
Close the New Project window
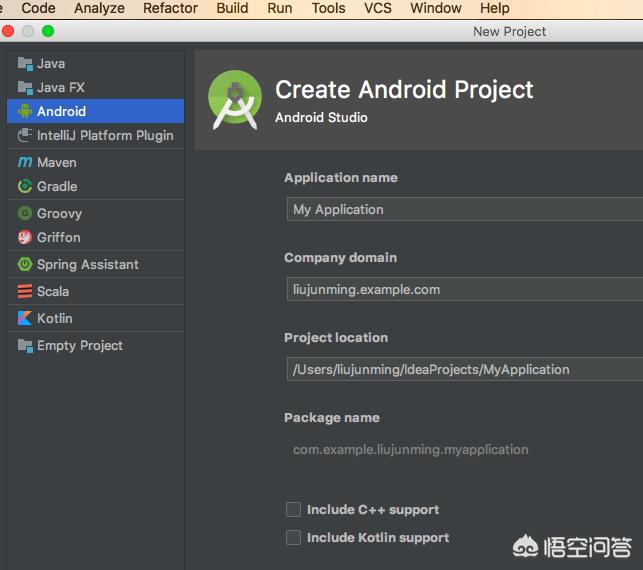(x=8, y=31)
